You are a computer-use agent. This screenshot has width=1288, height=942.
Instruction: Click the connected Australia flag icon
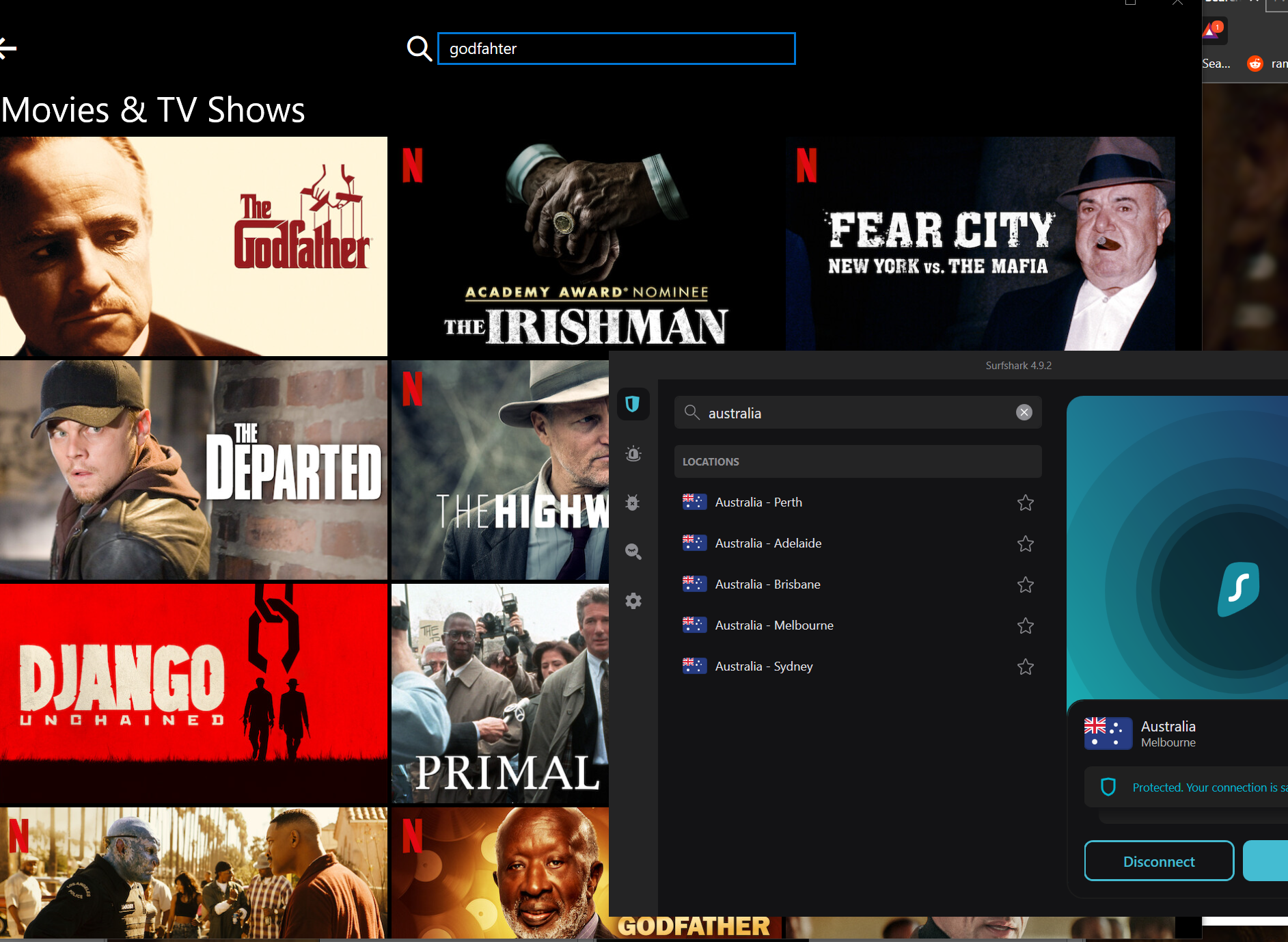[x=1108, y=733]
